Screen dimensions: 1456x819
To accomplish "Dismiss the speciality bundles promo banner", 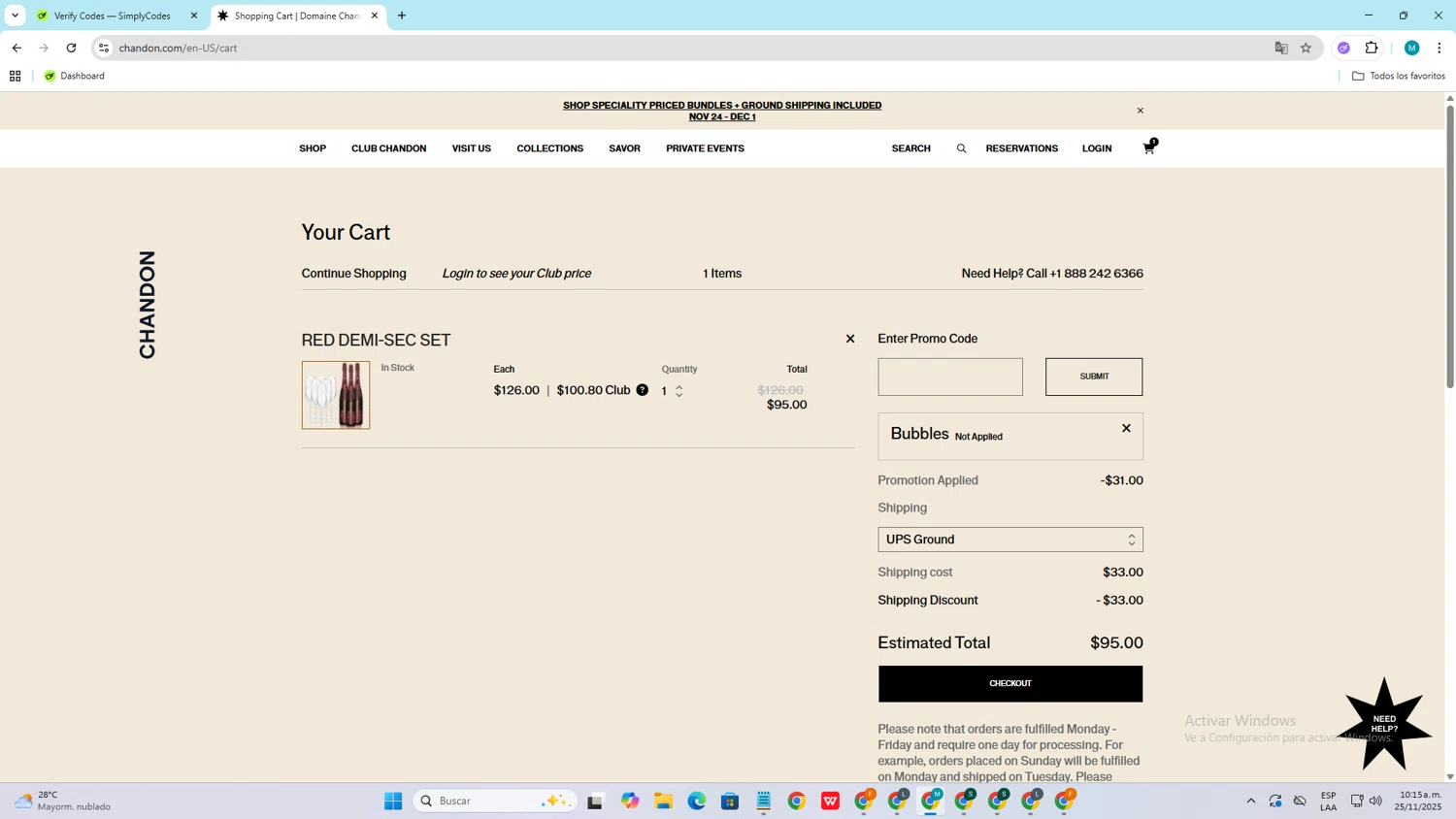I will (1141, 111).
